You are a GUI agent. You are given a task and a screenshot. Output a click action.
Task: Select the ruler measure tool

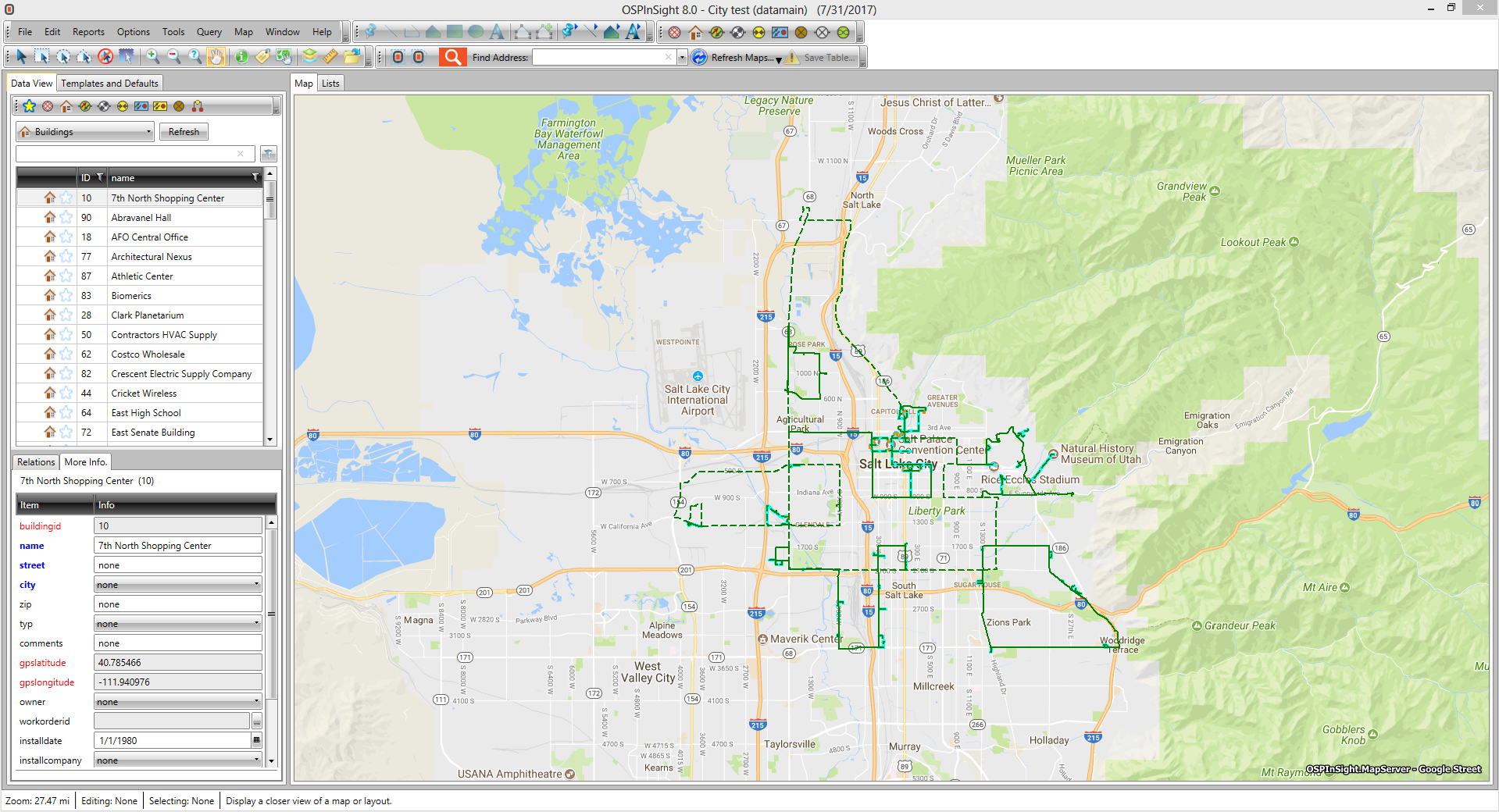click(x=331, y=57)
